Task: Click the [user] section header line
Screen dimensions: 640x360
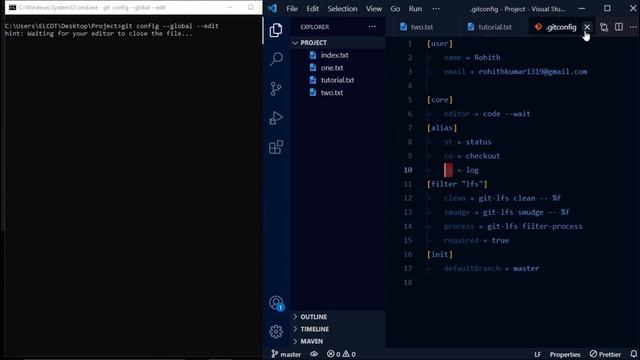Action: (440, 44)
